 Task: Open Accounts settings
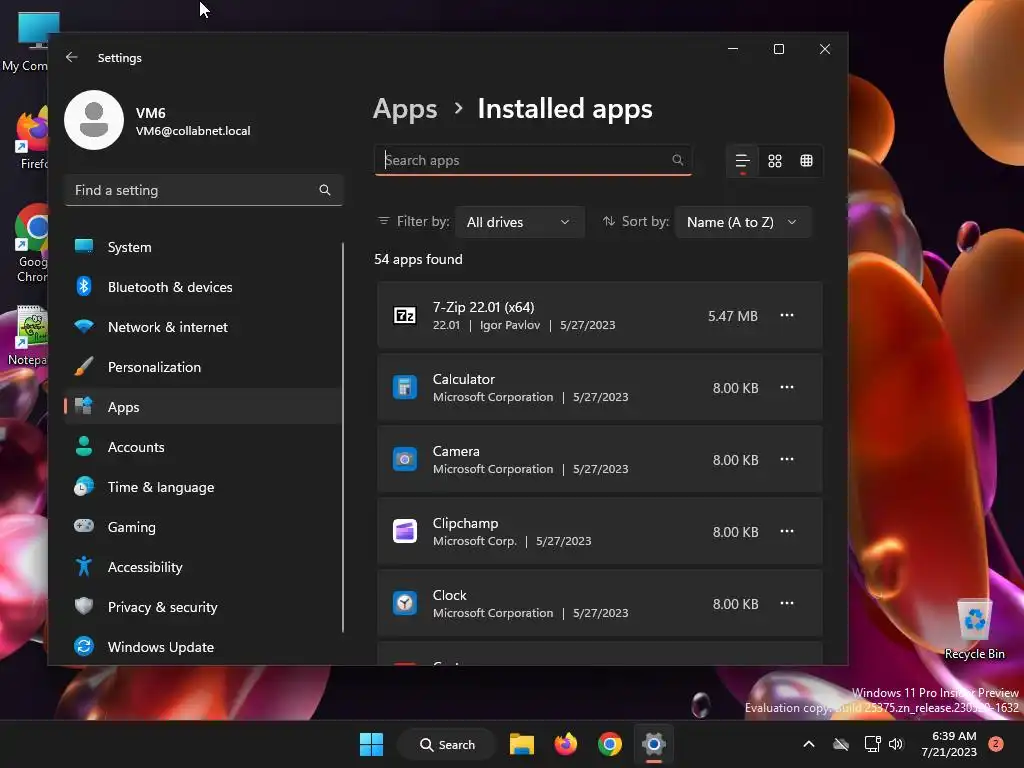[x=202, y=447]
